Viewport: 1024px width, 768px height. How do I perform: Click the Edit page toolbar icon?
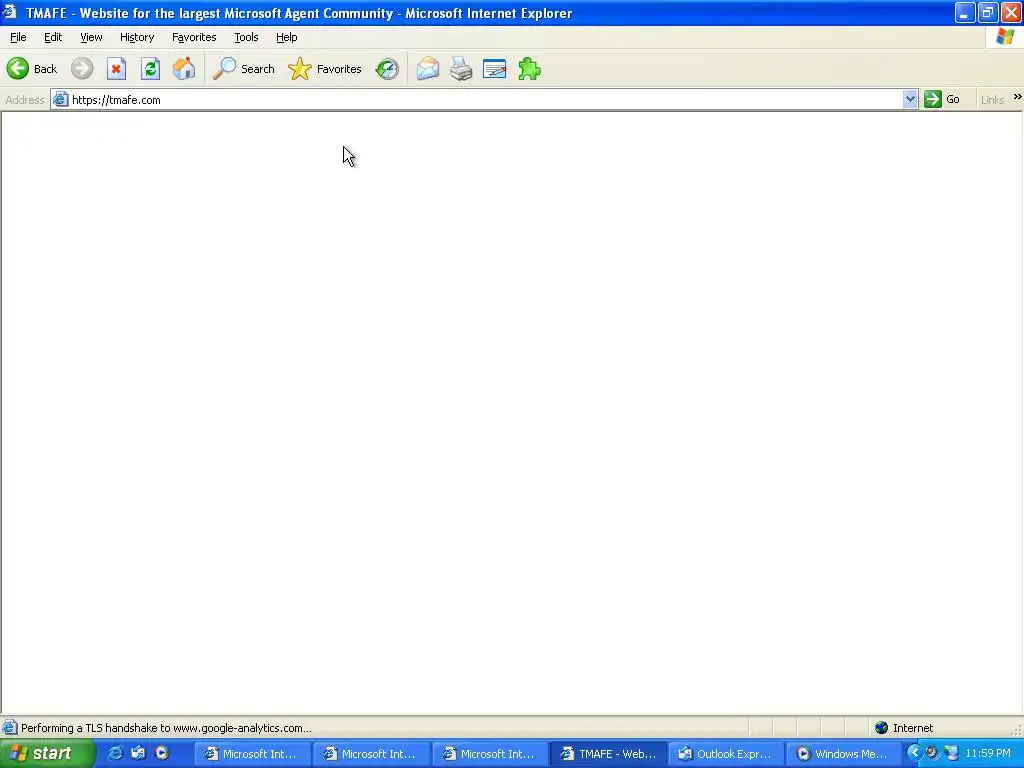point(494,69)
